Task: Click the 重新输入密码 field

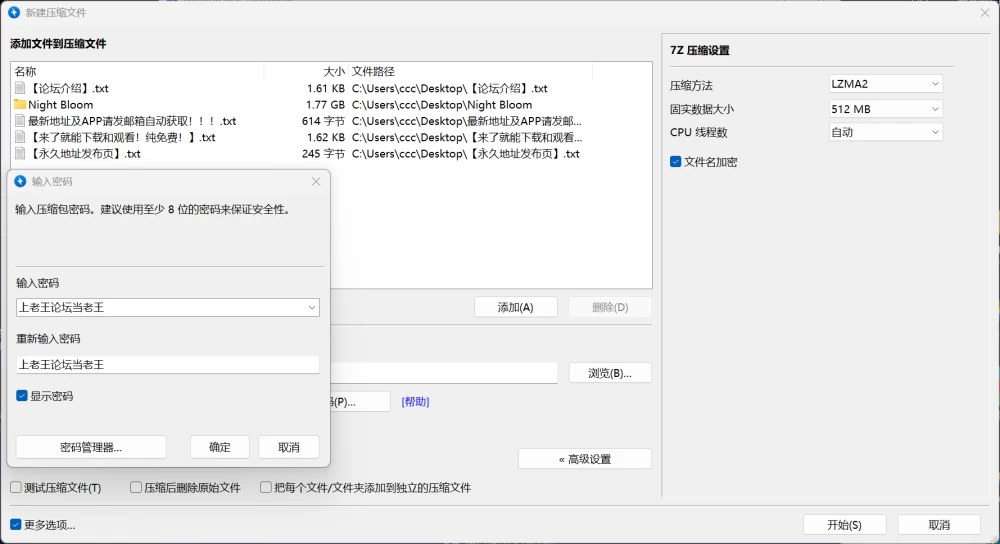Action: pyautogui.click(x=168, y=365)
